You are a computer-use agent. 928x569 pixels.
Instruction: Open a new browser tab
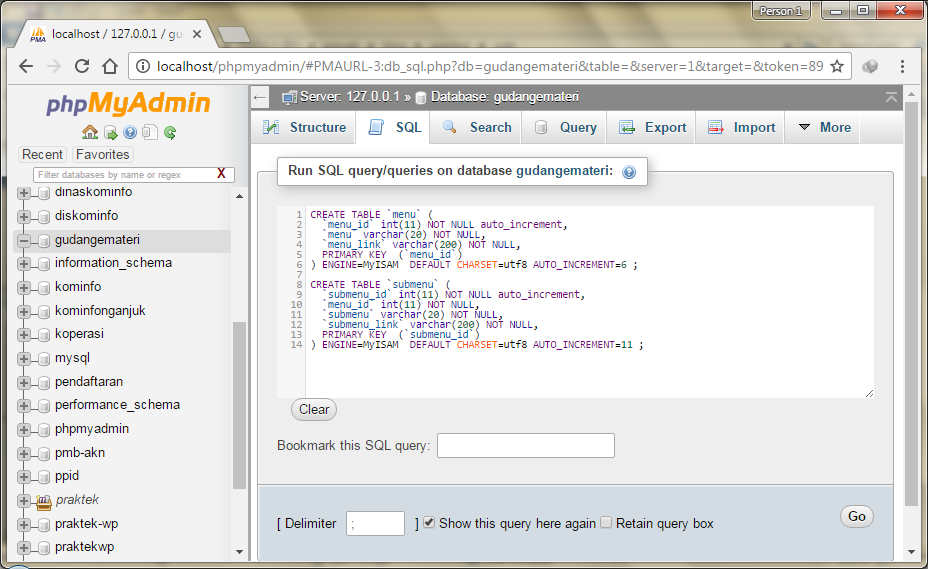click(234, 35)
